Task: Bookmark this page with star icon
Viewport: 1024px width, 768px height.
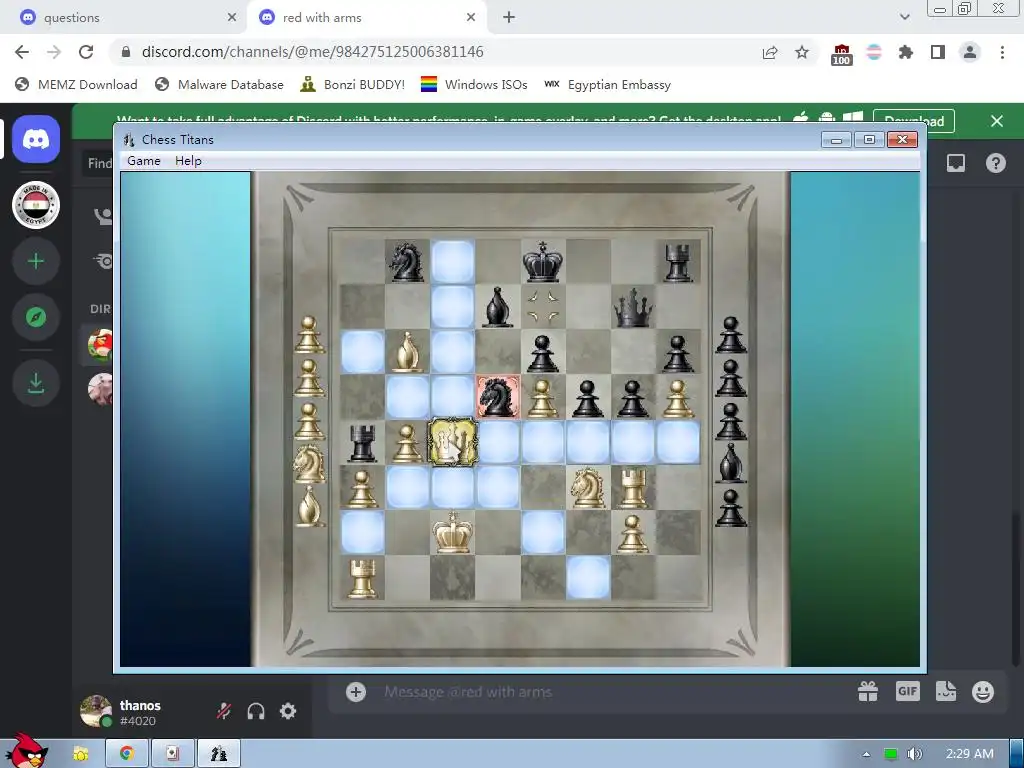Action: [802, 52]
